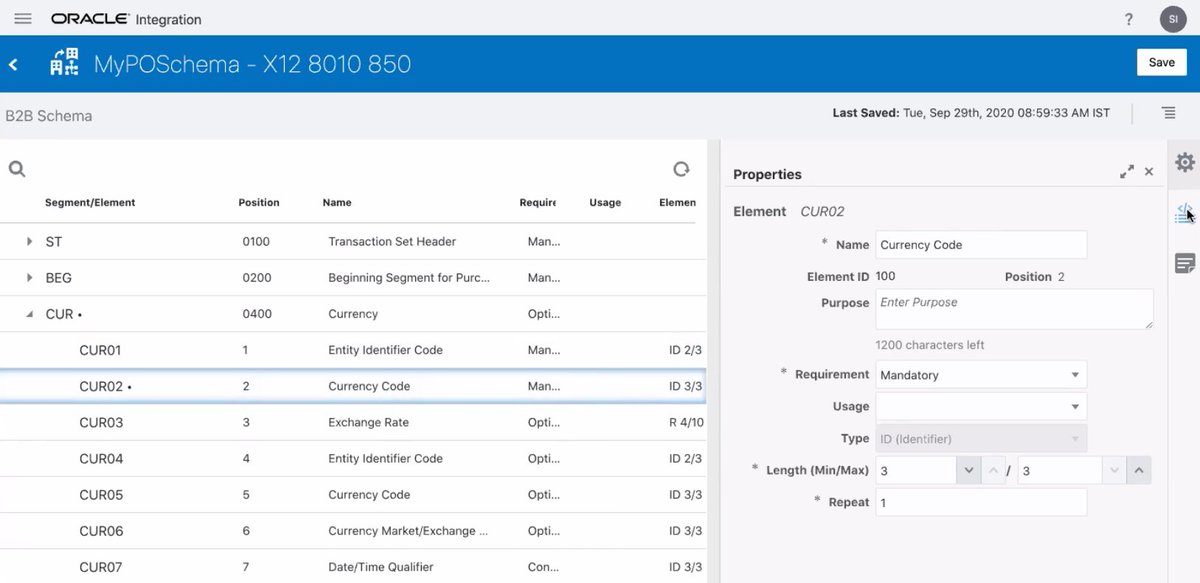Open the Requirement dropdown
The image size is (1200, 583).
coord(981,375)
